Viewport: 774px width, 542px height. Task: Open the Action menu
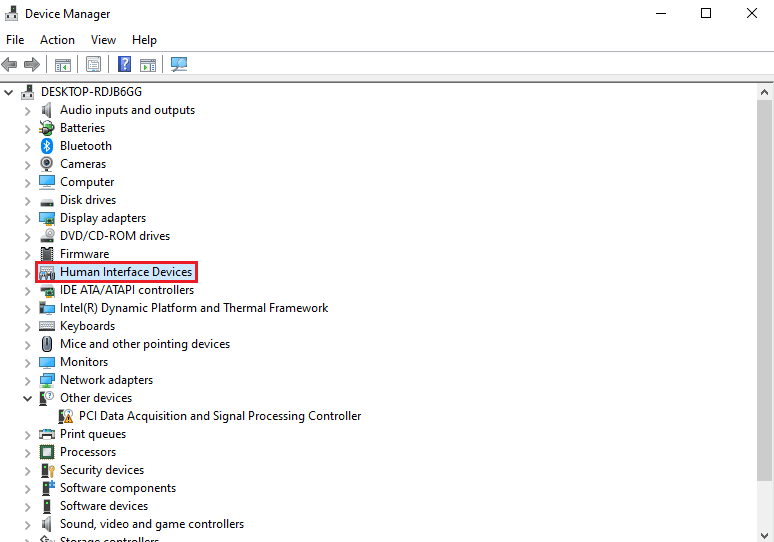point(57,40)
